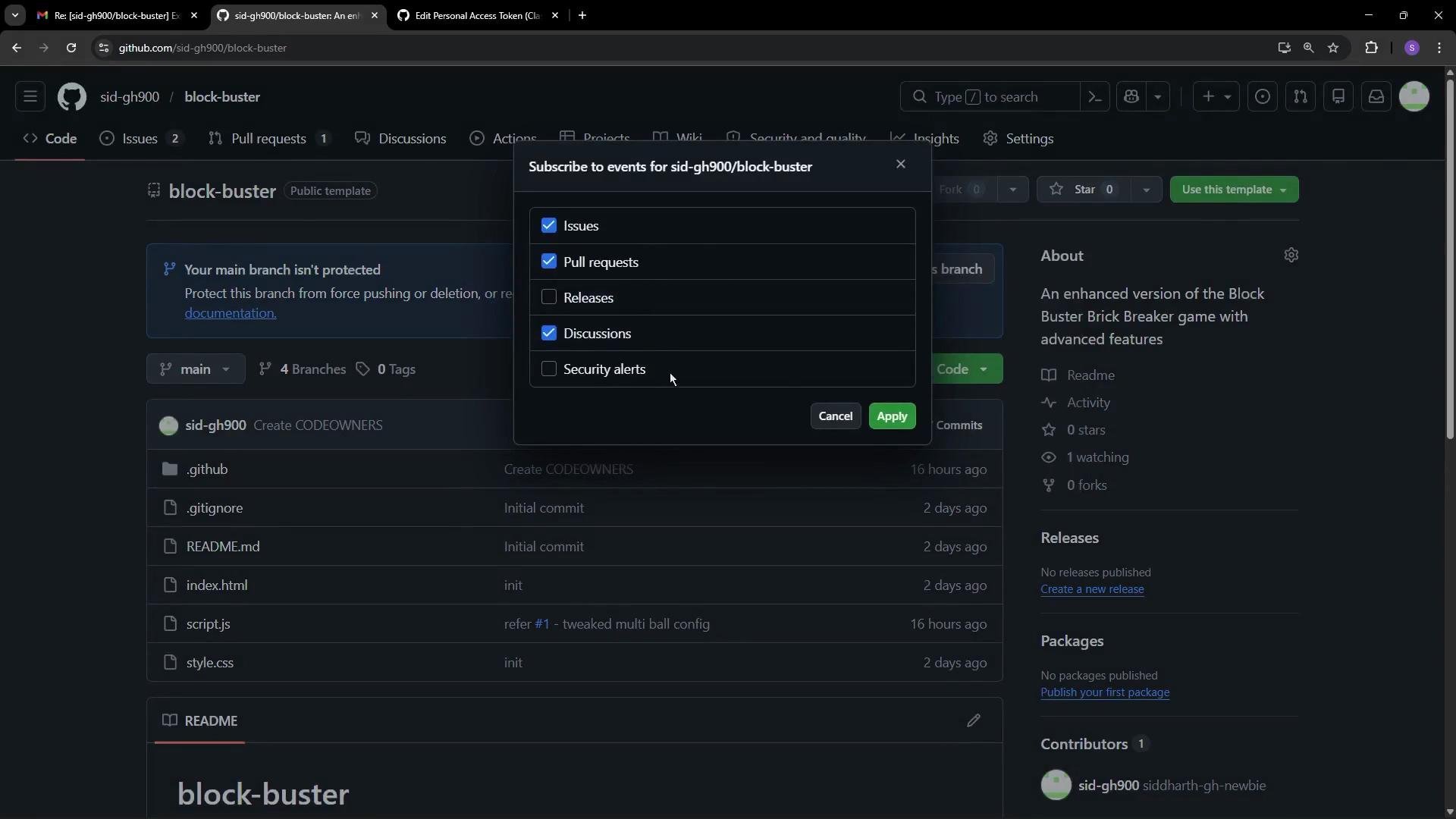Open the Readme link in About
The width and height of the screenshot is (1456, 819).
coord(1090,375)
